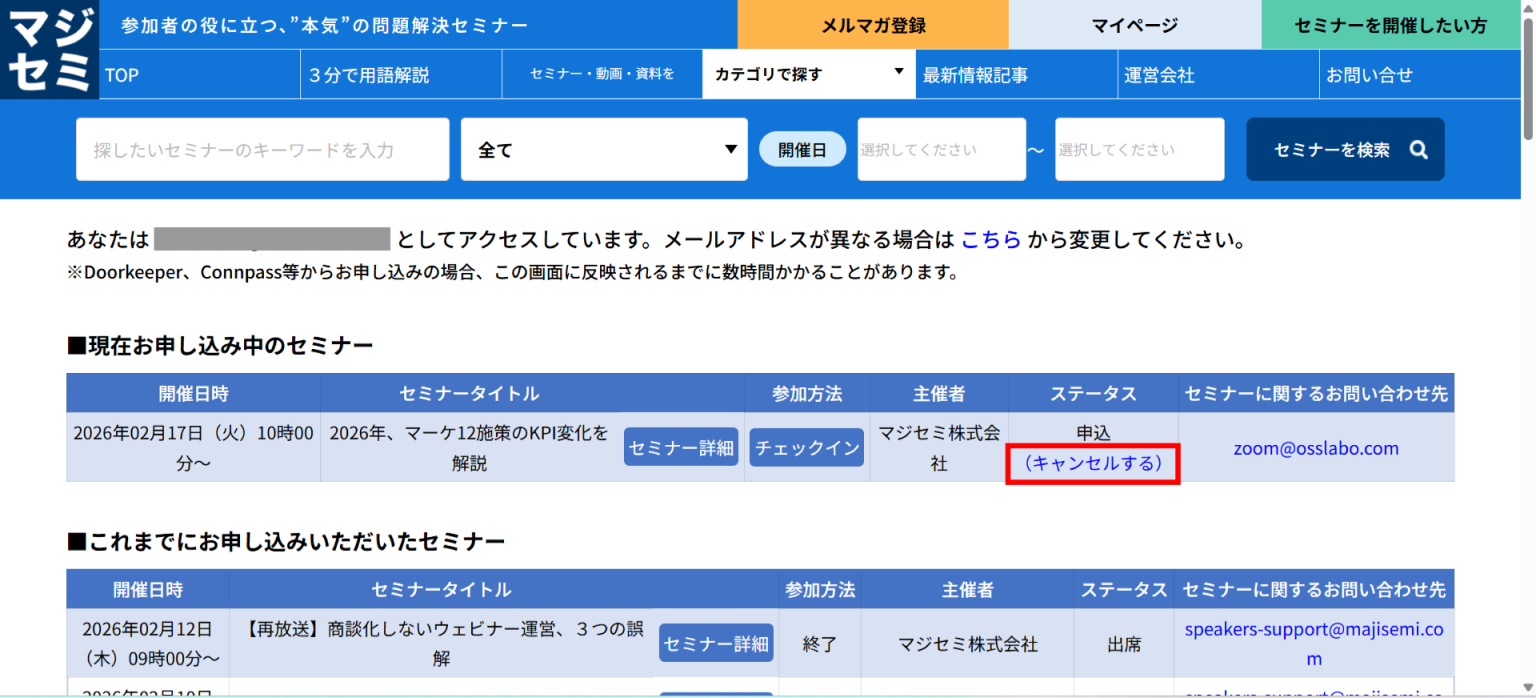
Task: Open セミナー詳細 for the 2026年マーケ12施策 seminar
Action: (681, 448)
